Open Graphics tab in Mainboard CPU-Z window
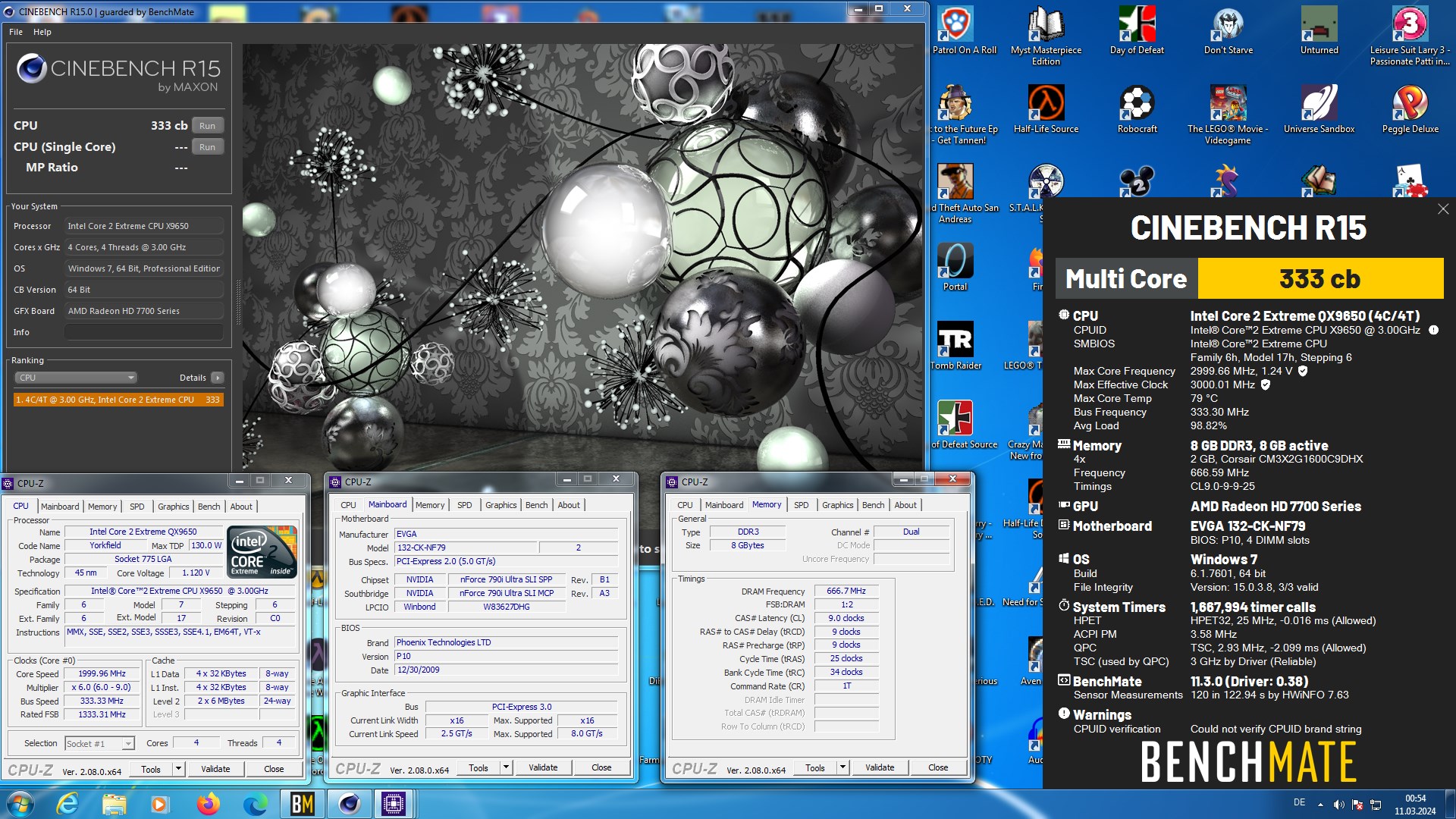Viewport: 1456px width, 819px height. (501, 505)
